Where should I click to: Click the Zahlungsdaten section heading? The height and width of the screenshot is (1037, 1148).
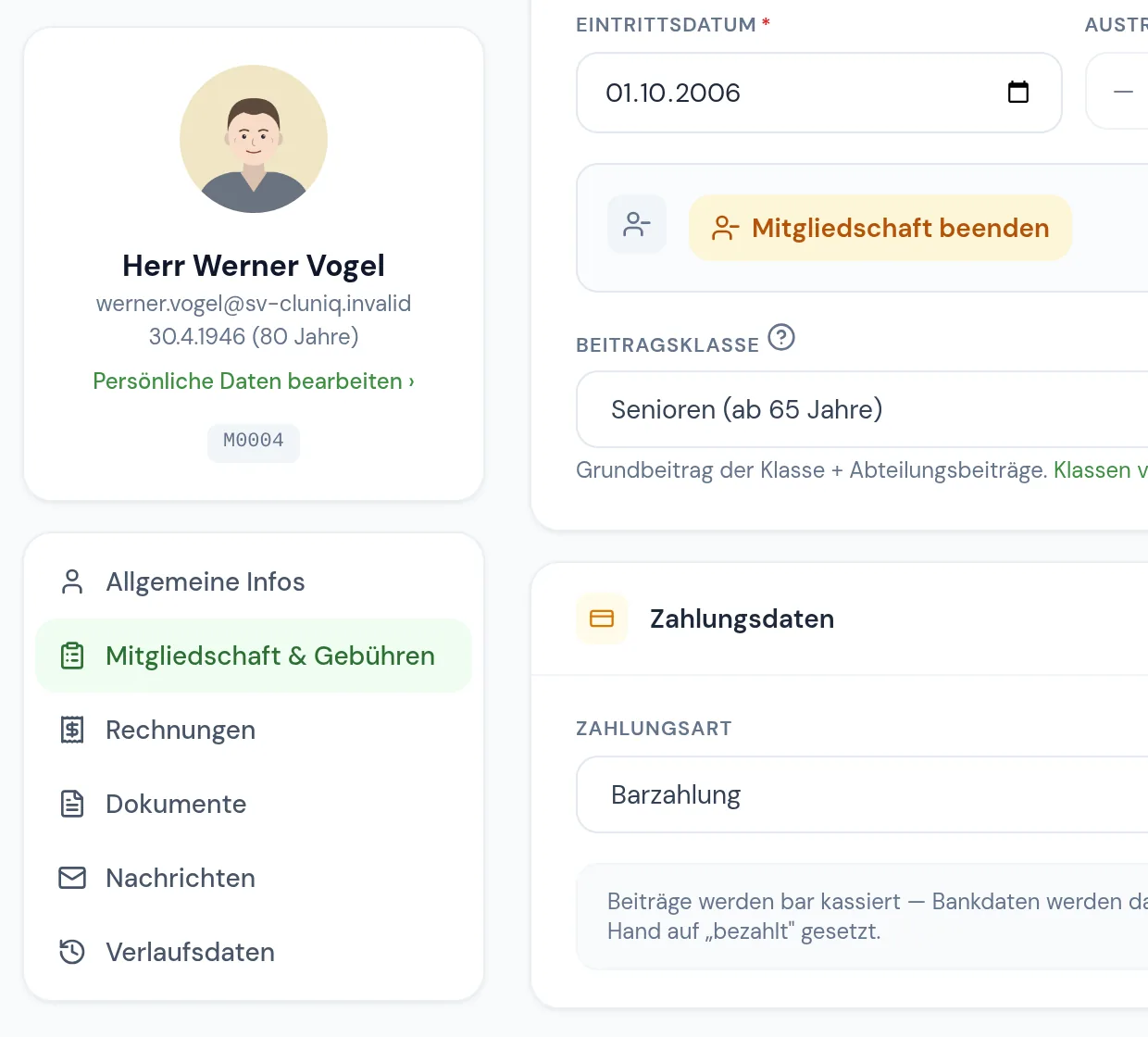coord(742,618)
